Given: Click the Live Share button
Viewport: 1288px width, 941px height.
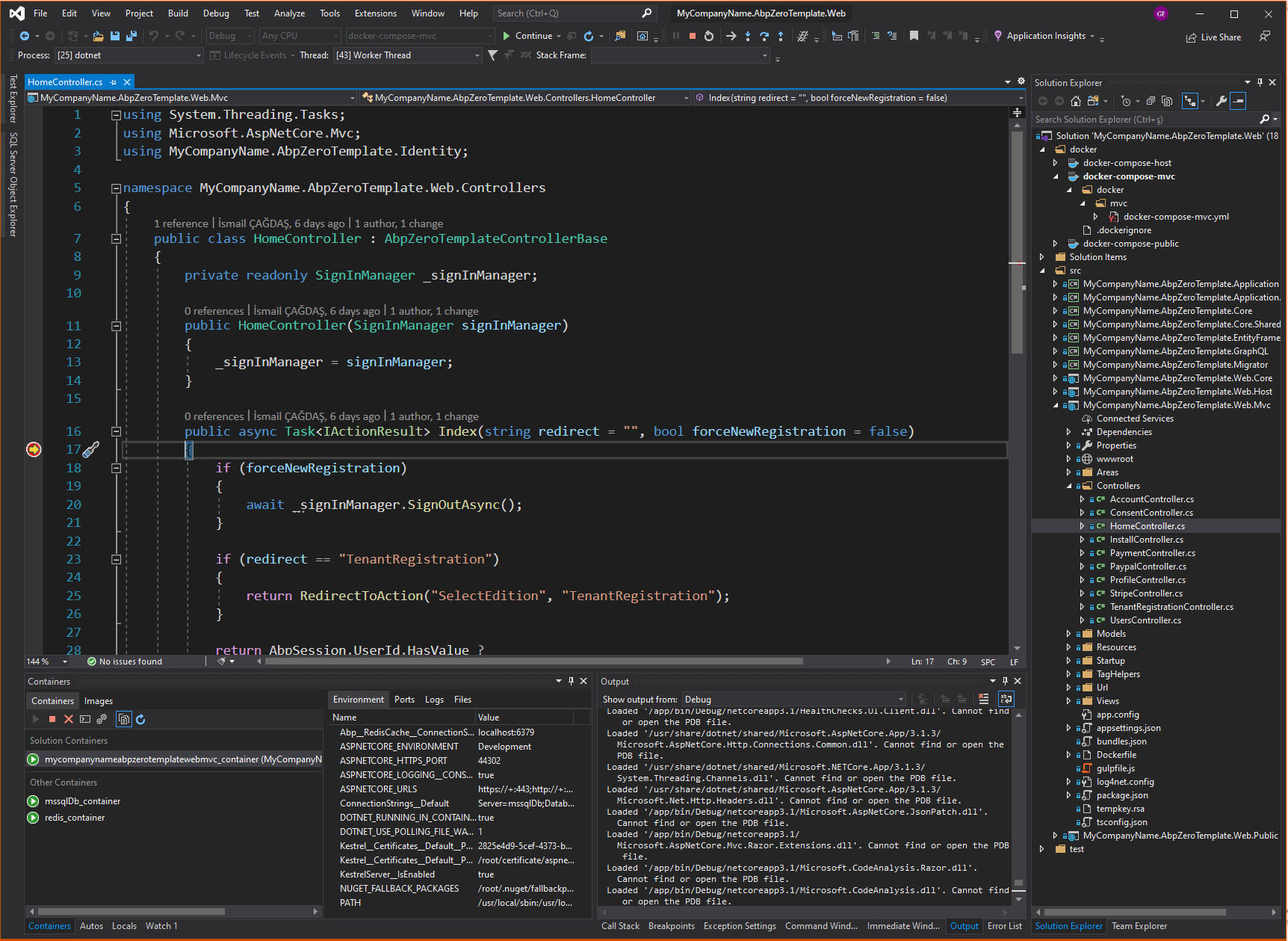Looking at the screenshot, I should [x=1213, y=37].
